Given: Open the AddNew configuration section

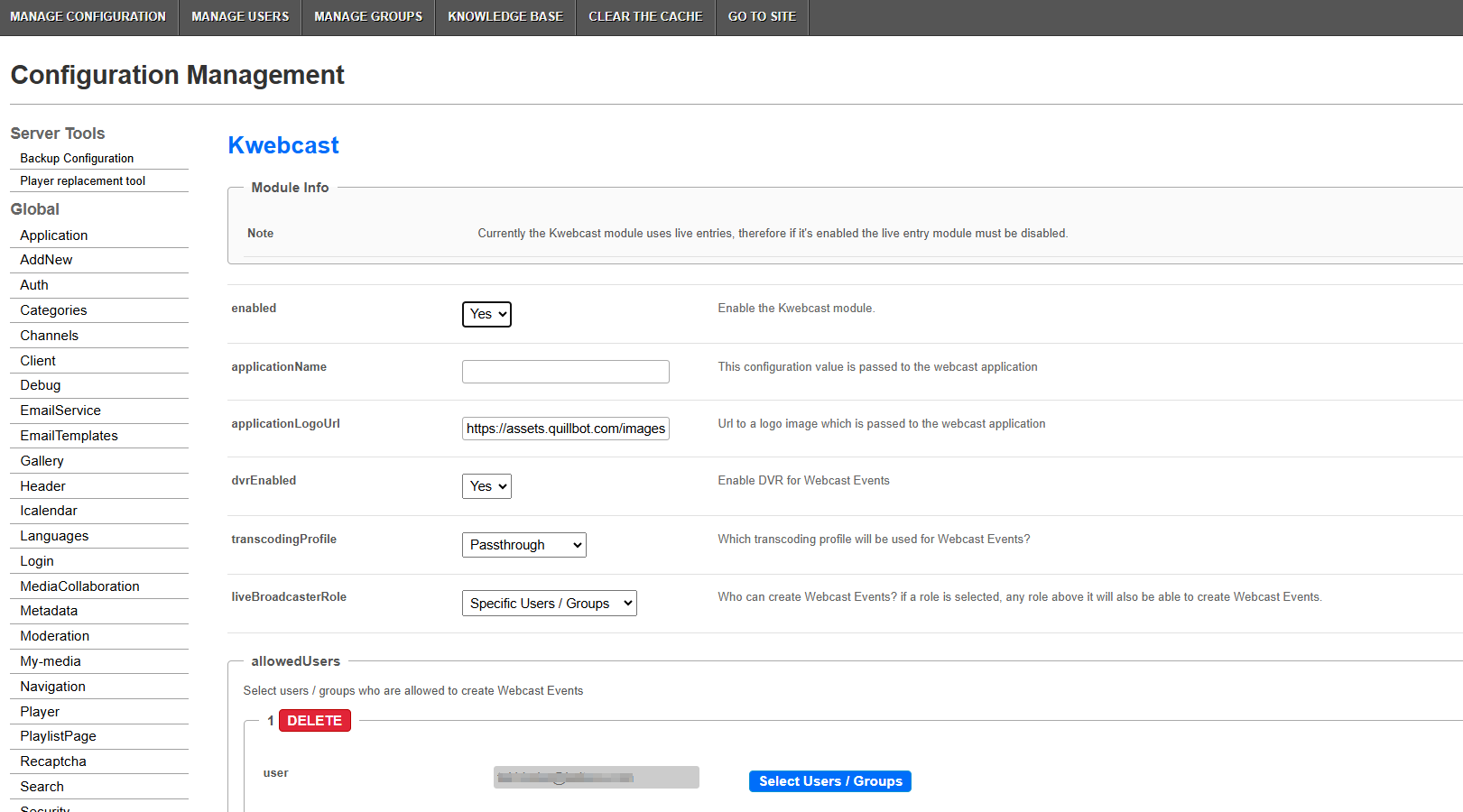Looking at the screenshot, I should pyautogui.click(x=46, y=260).
